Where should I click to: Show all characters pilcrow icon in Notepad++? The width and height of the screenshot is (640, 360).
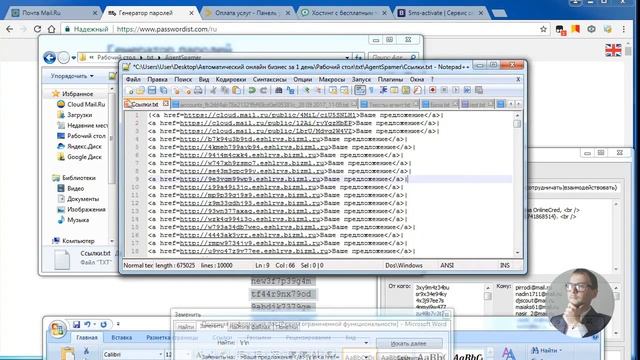(x=371, y=90)
